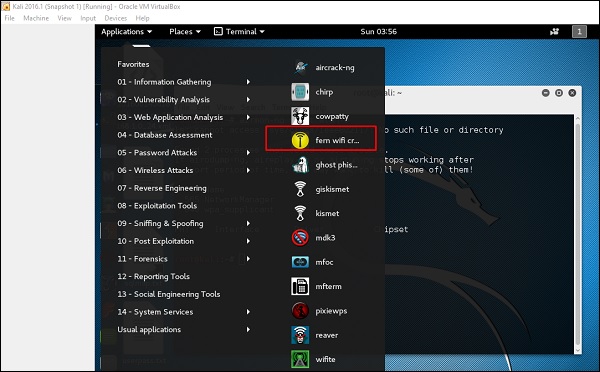This screenshot has height=372, width=600.
Task: Close the root@kali terminal window
Action: point(572,93)
